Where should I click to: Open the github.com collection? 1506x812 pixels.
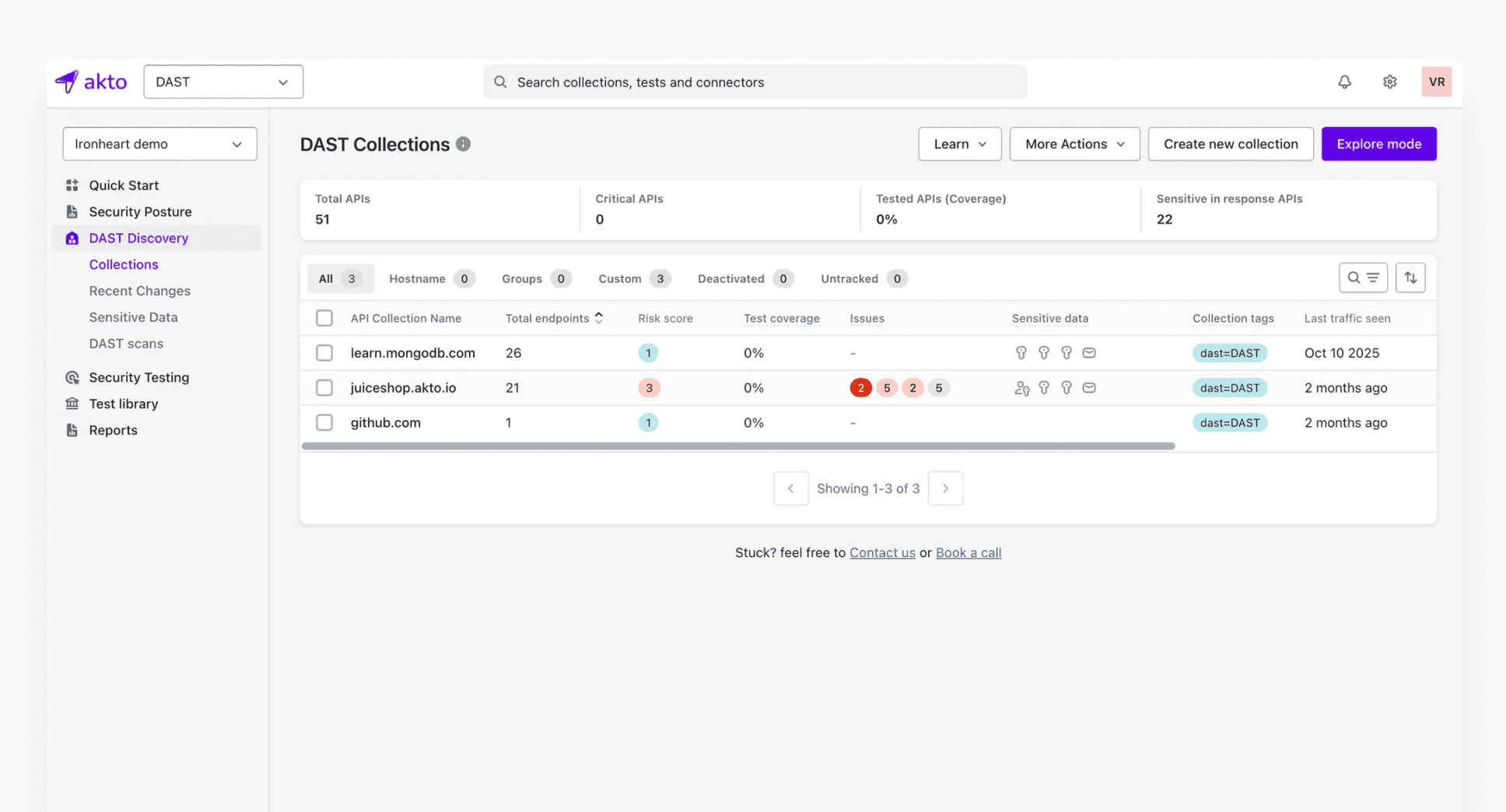click(x=386, y=422)
